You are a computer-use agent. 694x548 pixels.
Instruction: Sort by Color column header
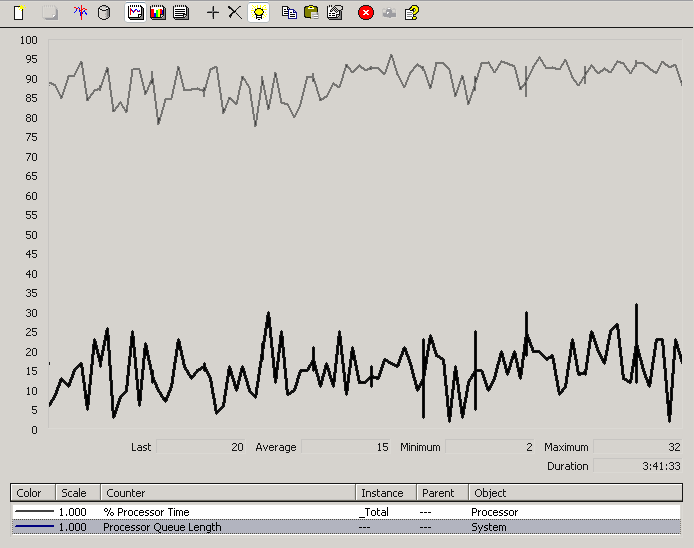33,493
